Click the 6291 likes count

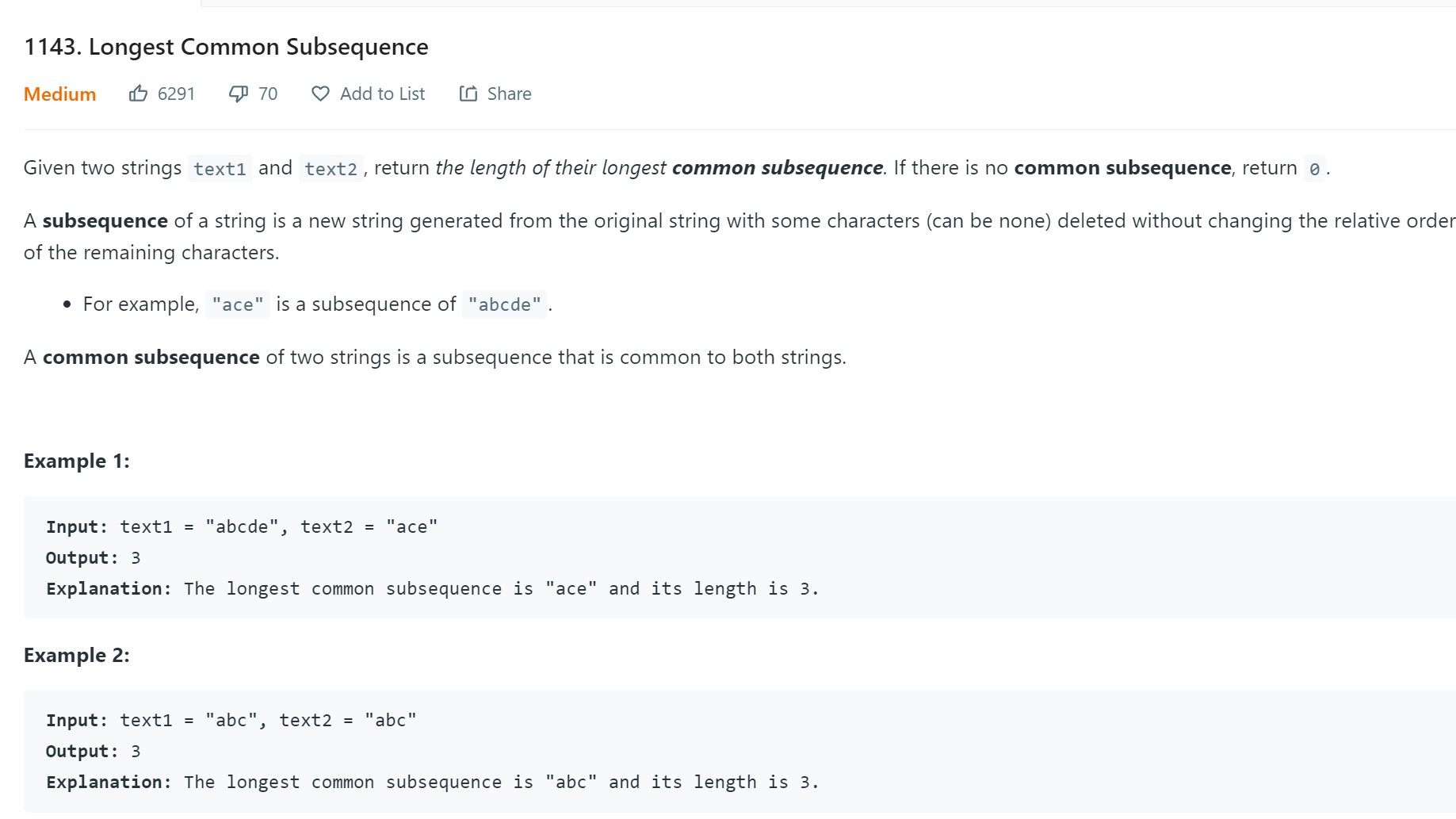[176, 94]
